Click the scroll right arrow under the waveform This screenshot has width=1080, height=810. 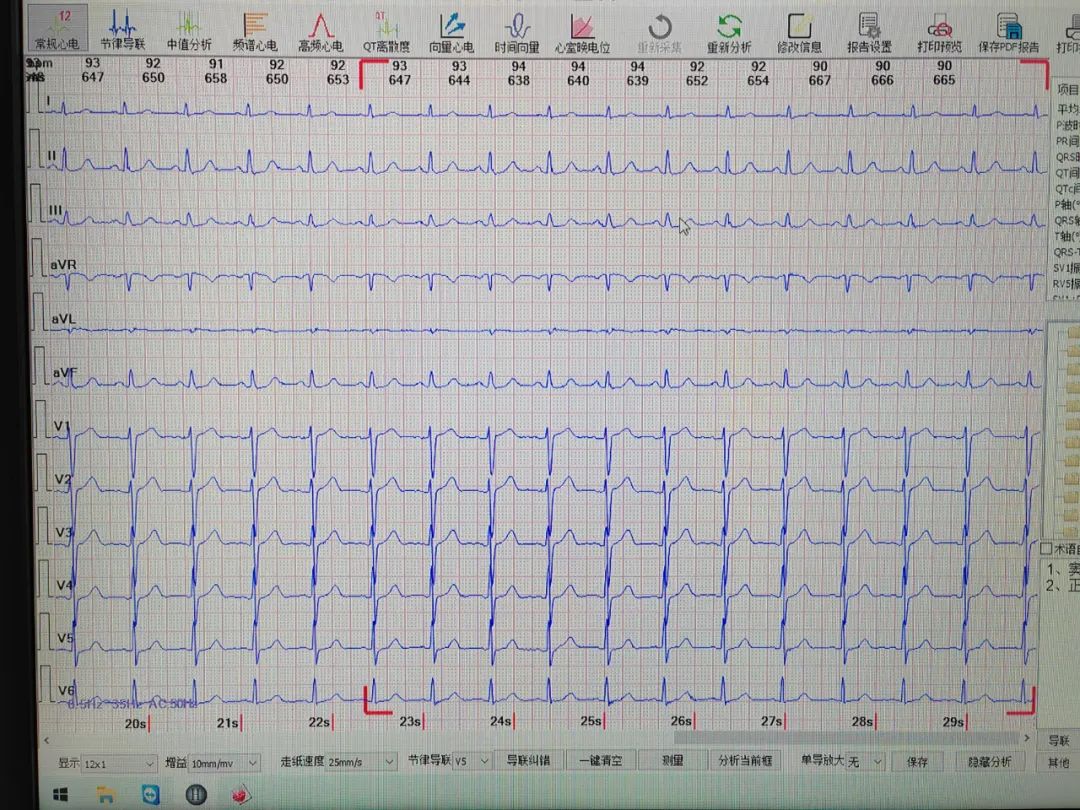pos(1027,738)
